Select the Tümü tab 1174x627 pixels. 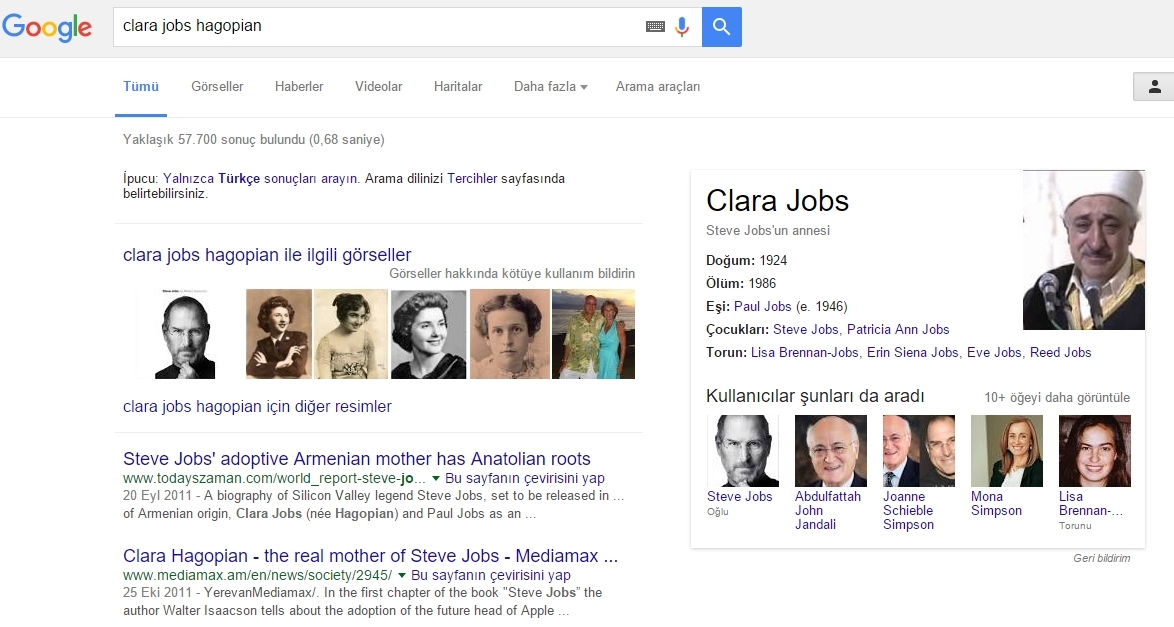tap(141, 86)
